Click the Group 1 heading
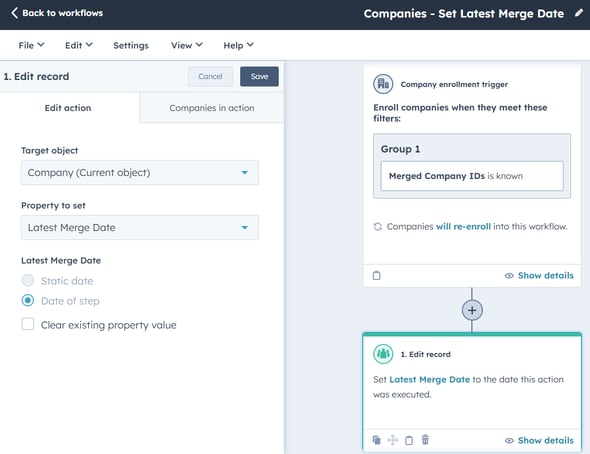 pyautogui.click(x=400, y=149)
